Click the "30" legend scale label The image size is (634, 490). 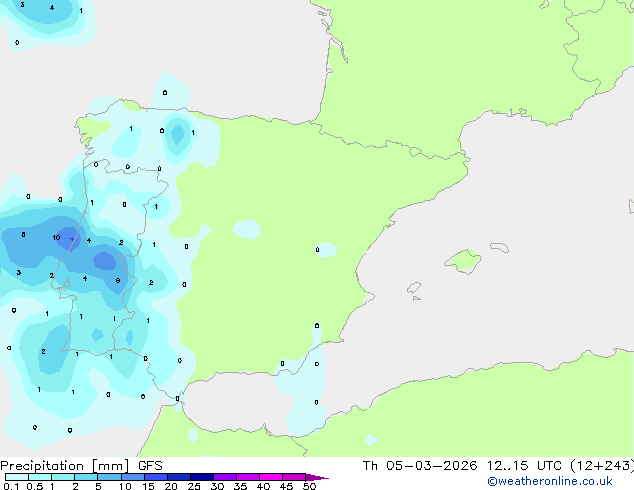[x=217, y=486]
